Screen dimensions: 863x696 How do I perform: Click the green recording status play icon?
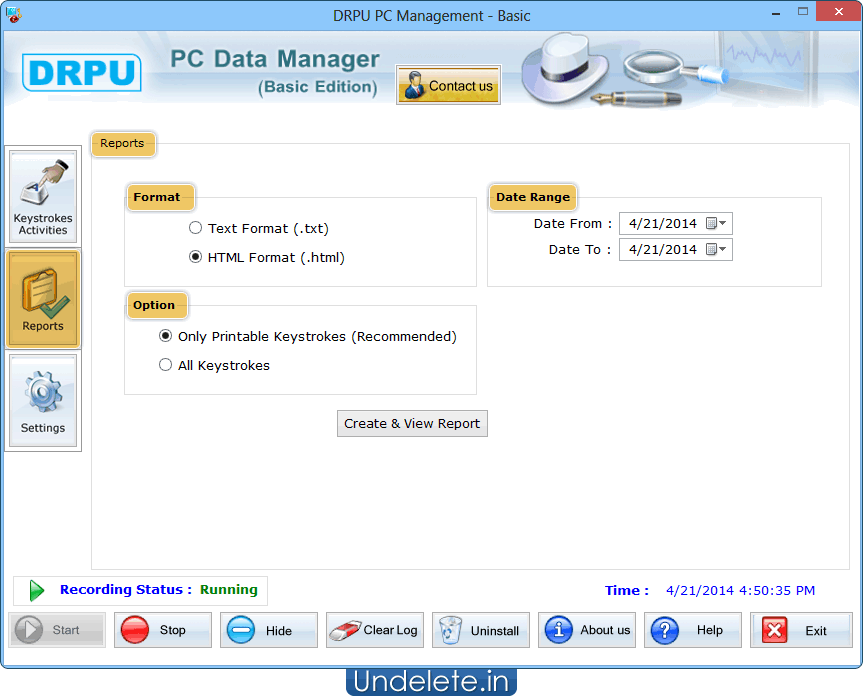point(37,590)
